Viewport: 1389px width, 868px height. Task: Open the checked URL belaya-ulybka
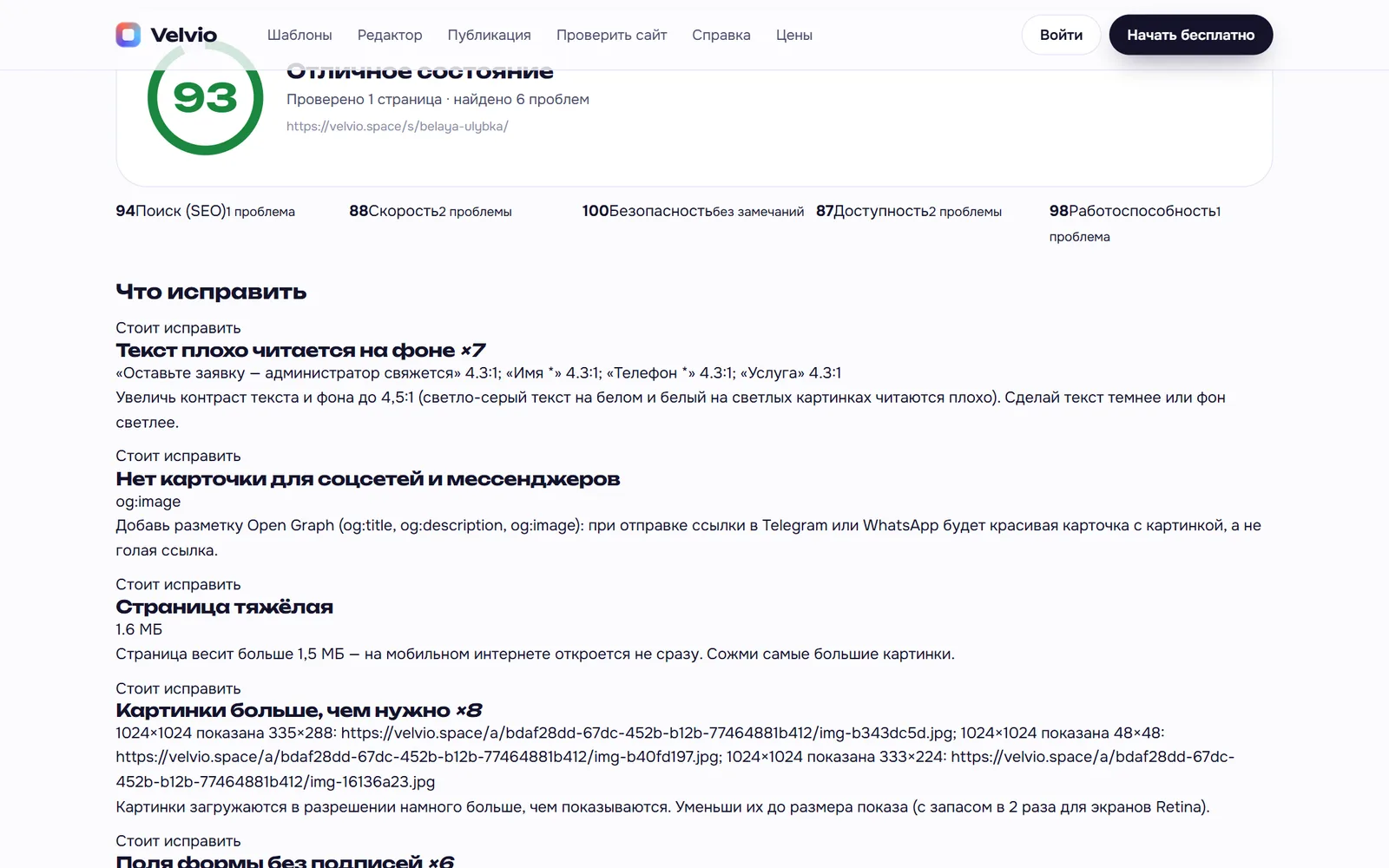click(397, 126)
